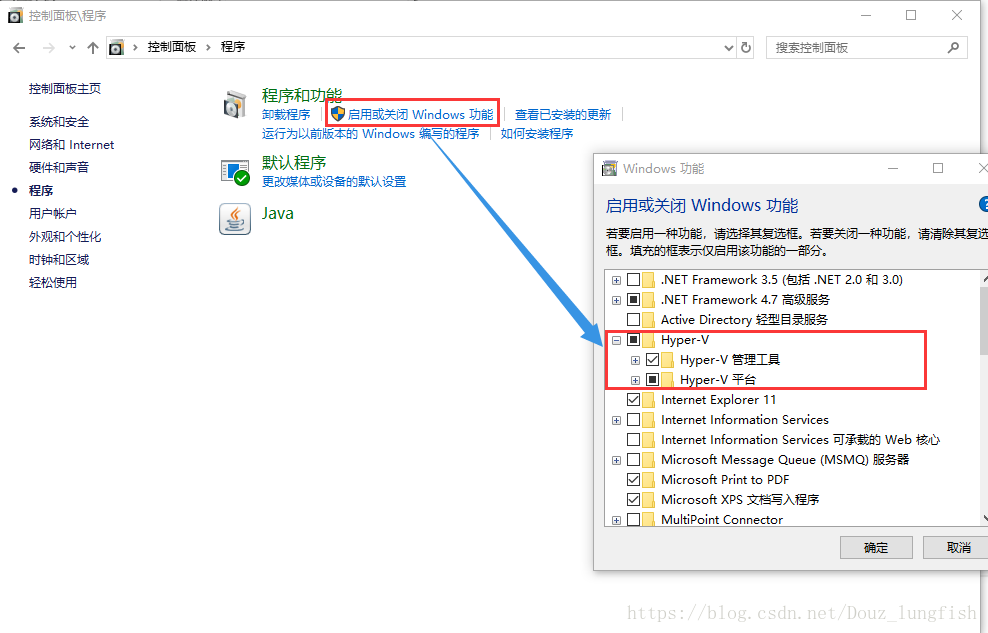Click the Java coffee cup icon

(x=235, y=219)
